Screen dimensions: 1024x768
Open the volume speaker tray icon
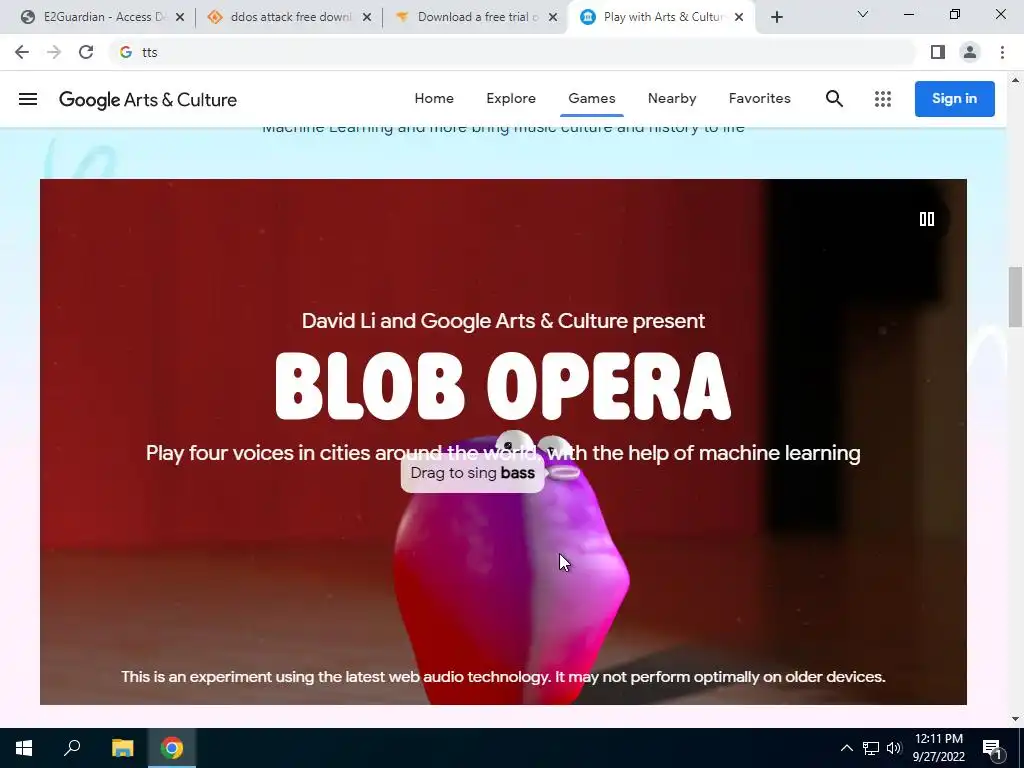894,748
